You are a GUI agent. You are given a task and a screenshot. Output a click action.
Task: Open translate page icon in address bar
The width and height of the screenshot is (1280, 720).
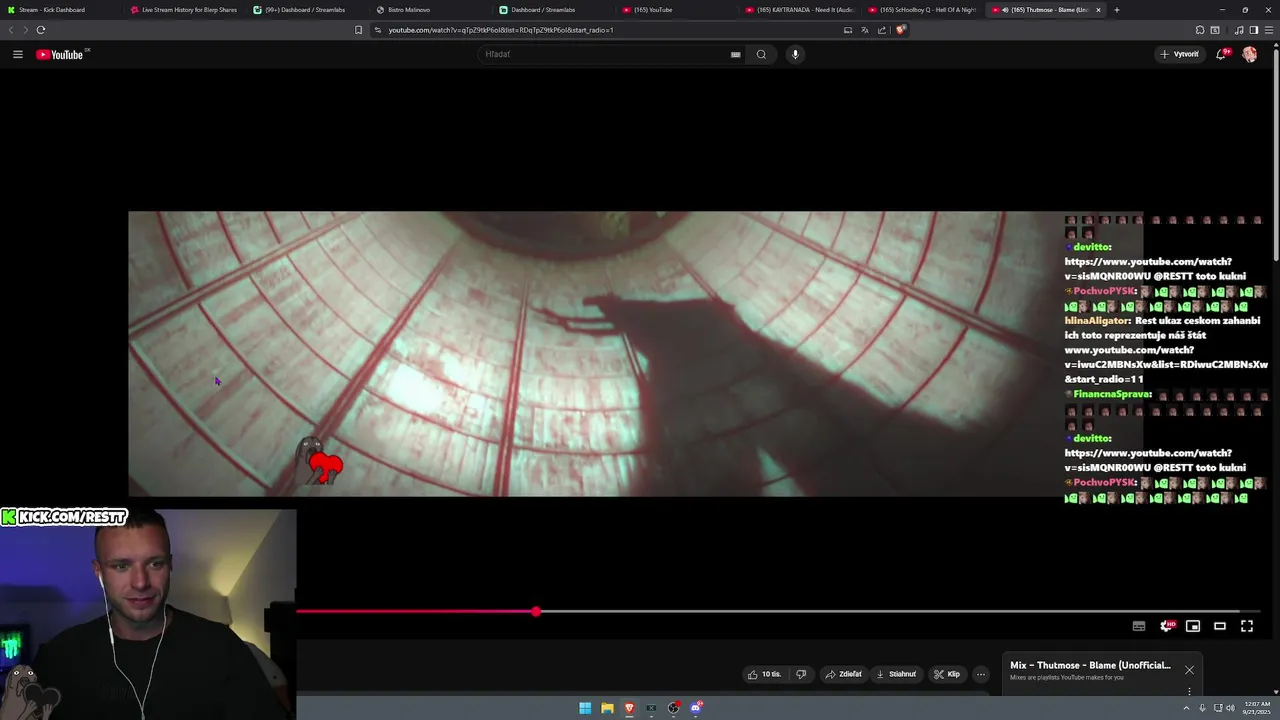865,30
